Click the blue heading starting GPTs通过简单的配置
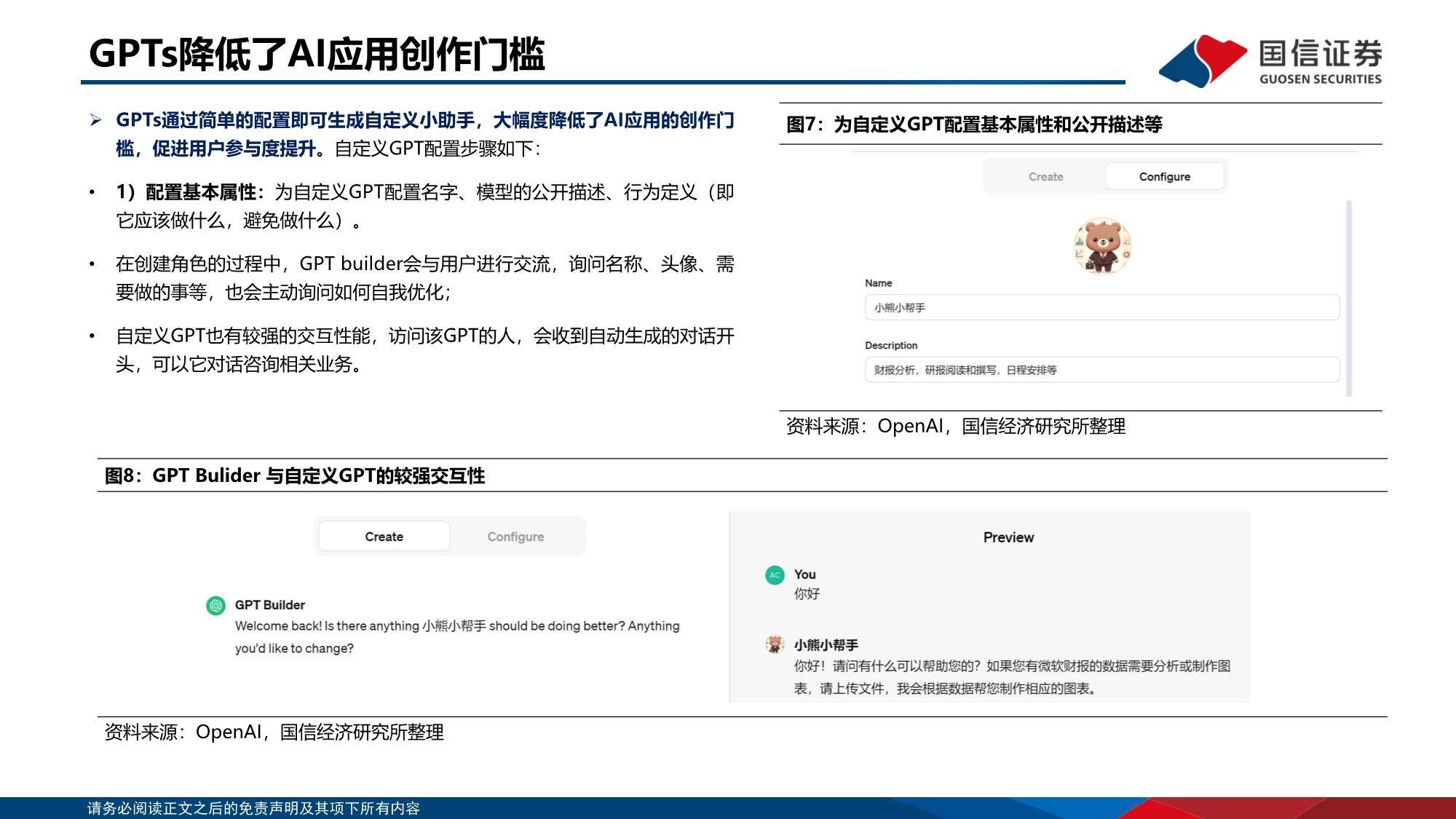 click(424, 134)
